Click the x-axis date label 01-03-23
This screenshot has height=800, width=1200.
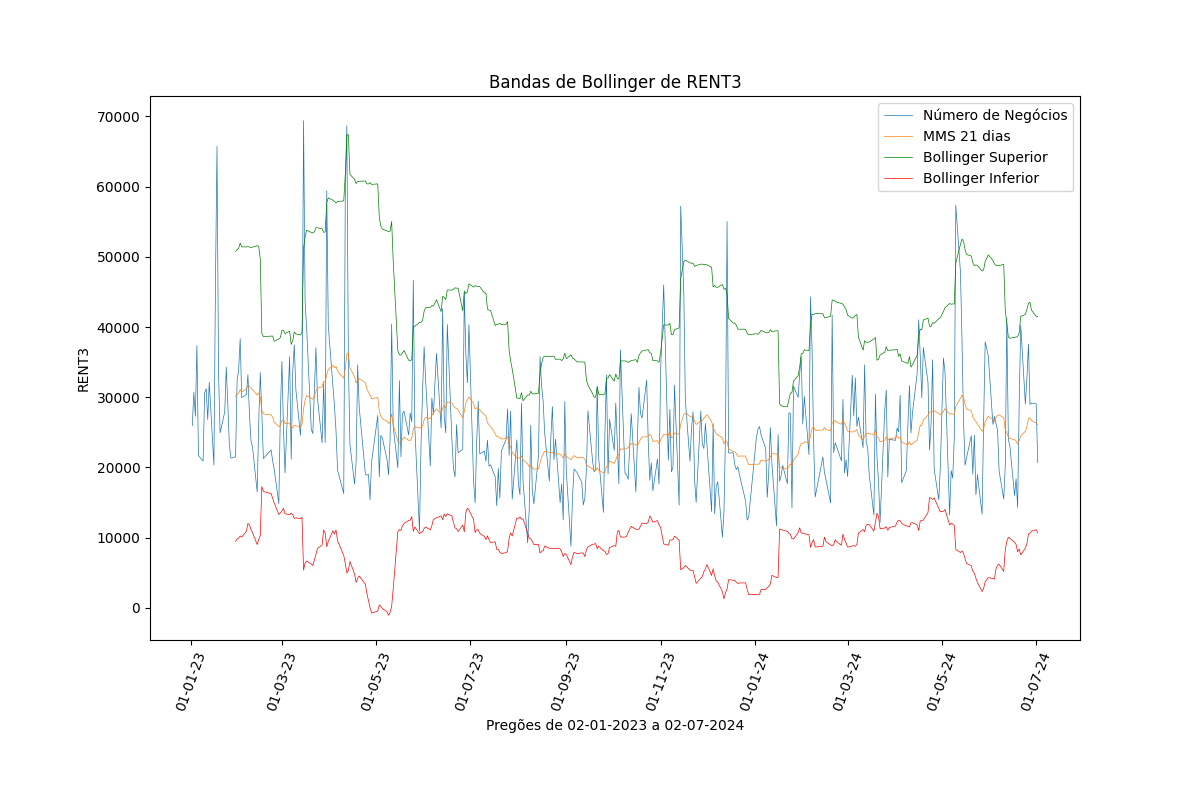pyautogui.click(x=281, y=681)
